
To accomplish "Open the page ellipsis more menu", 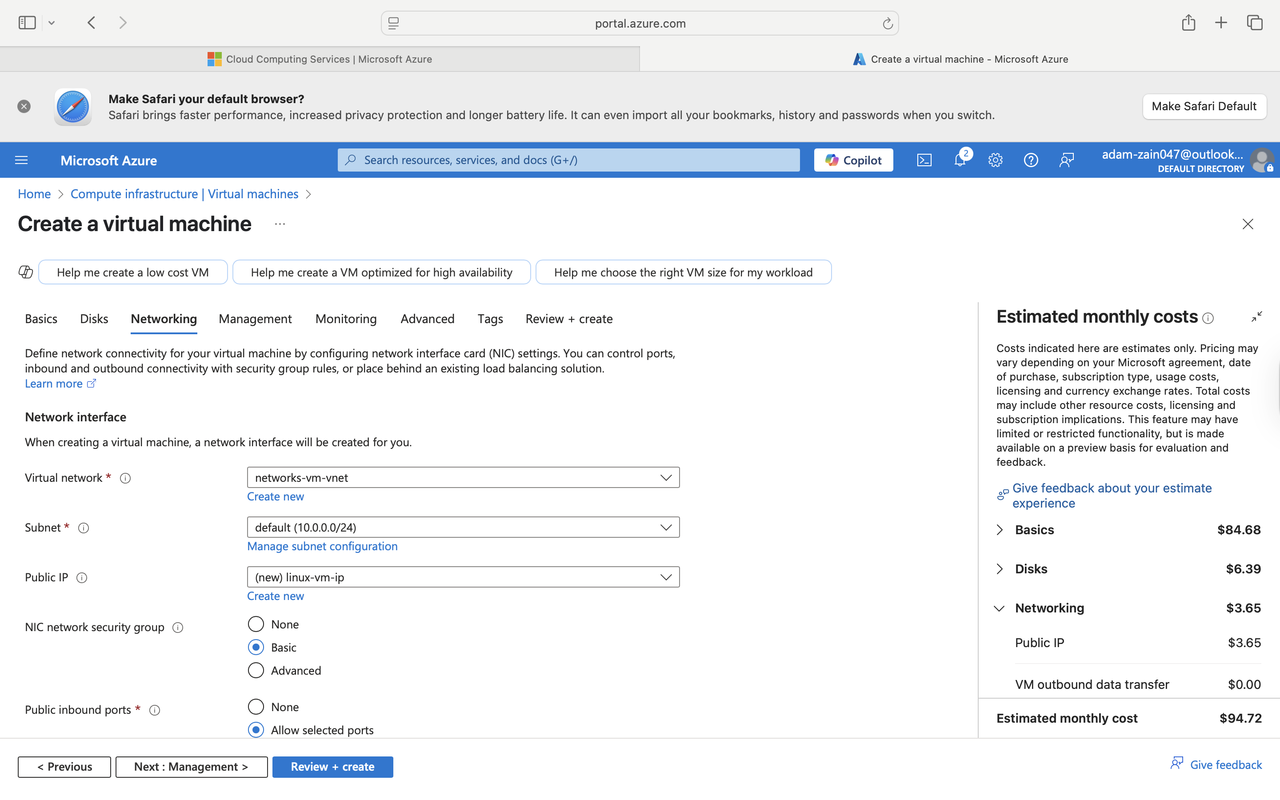I will 280,224.
